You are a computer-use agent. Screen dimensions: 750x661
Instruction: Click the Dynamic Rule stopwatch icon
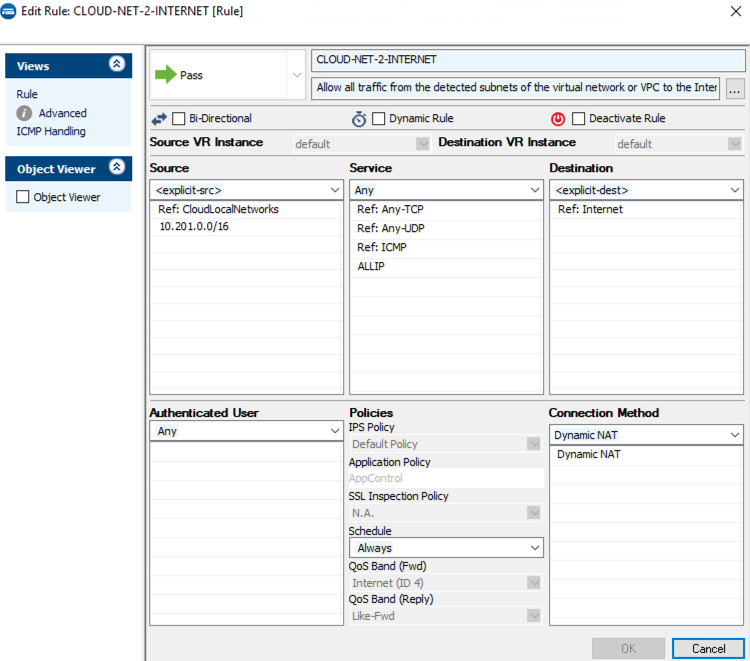coord(359,119)
